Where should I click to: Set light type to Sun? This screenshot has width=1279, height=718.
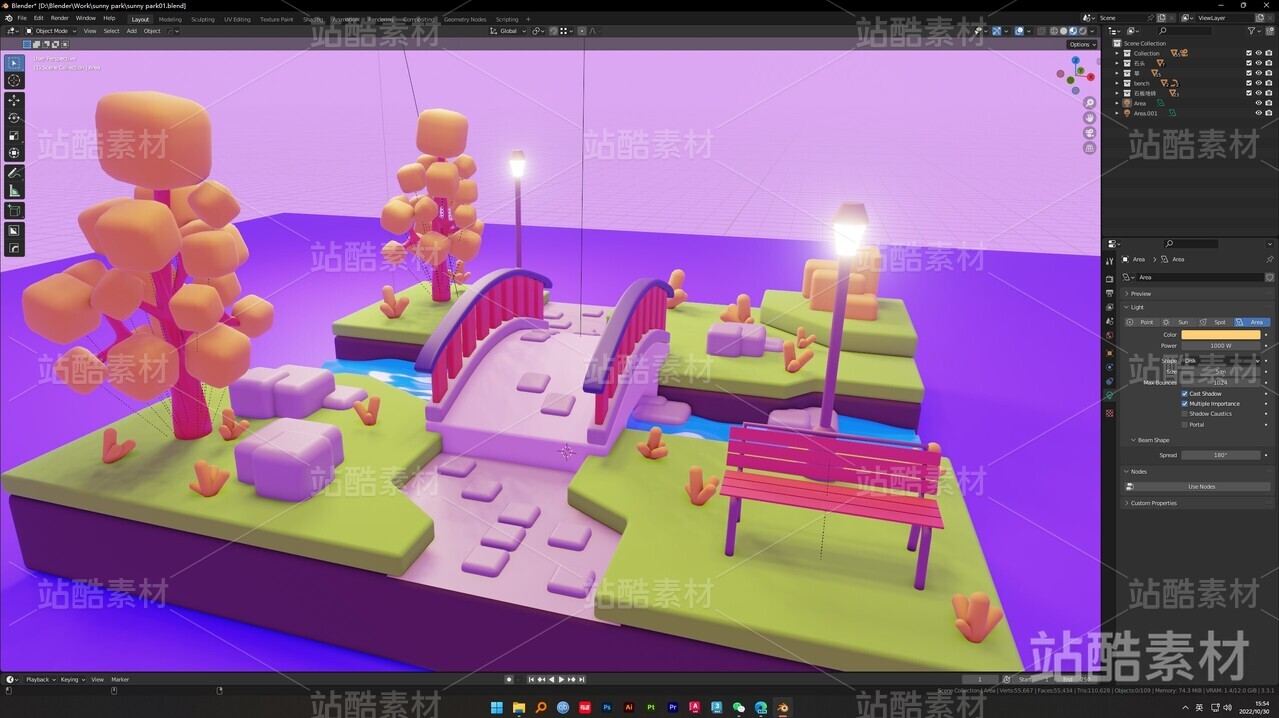[x=1179, y=322]
